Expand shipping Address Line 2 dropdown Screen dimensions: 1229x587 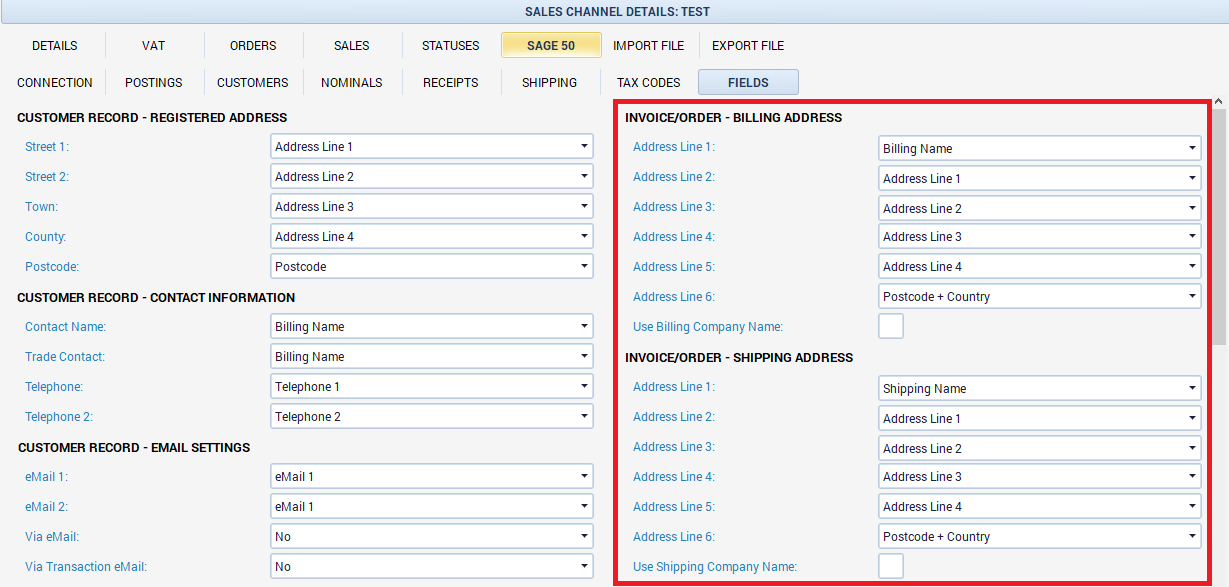1040,419
